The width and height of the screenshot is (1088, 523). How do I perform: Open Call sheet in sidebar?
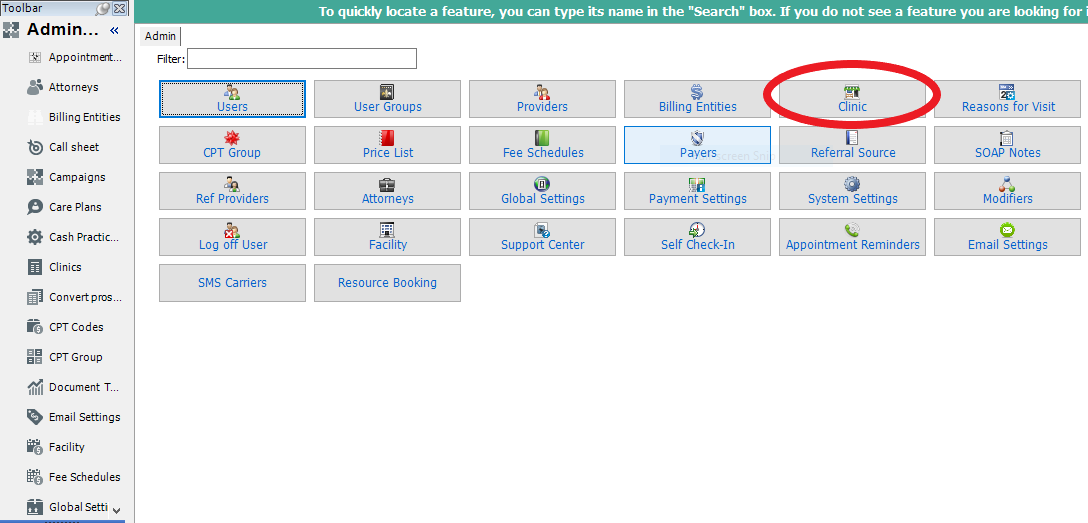(x=73, y=147)
